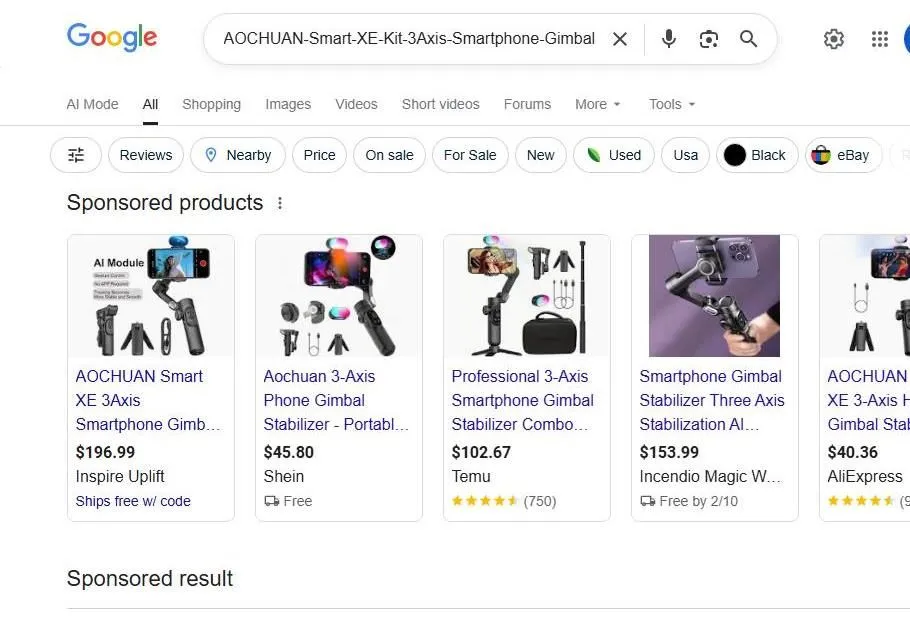
Task: Apply the Used condition filter chip
Action: click(x=613, y=155)
